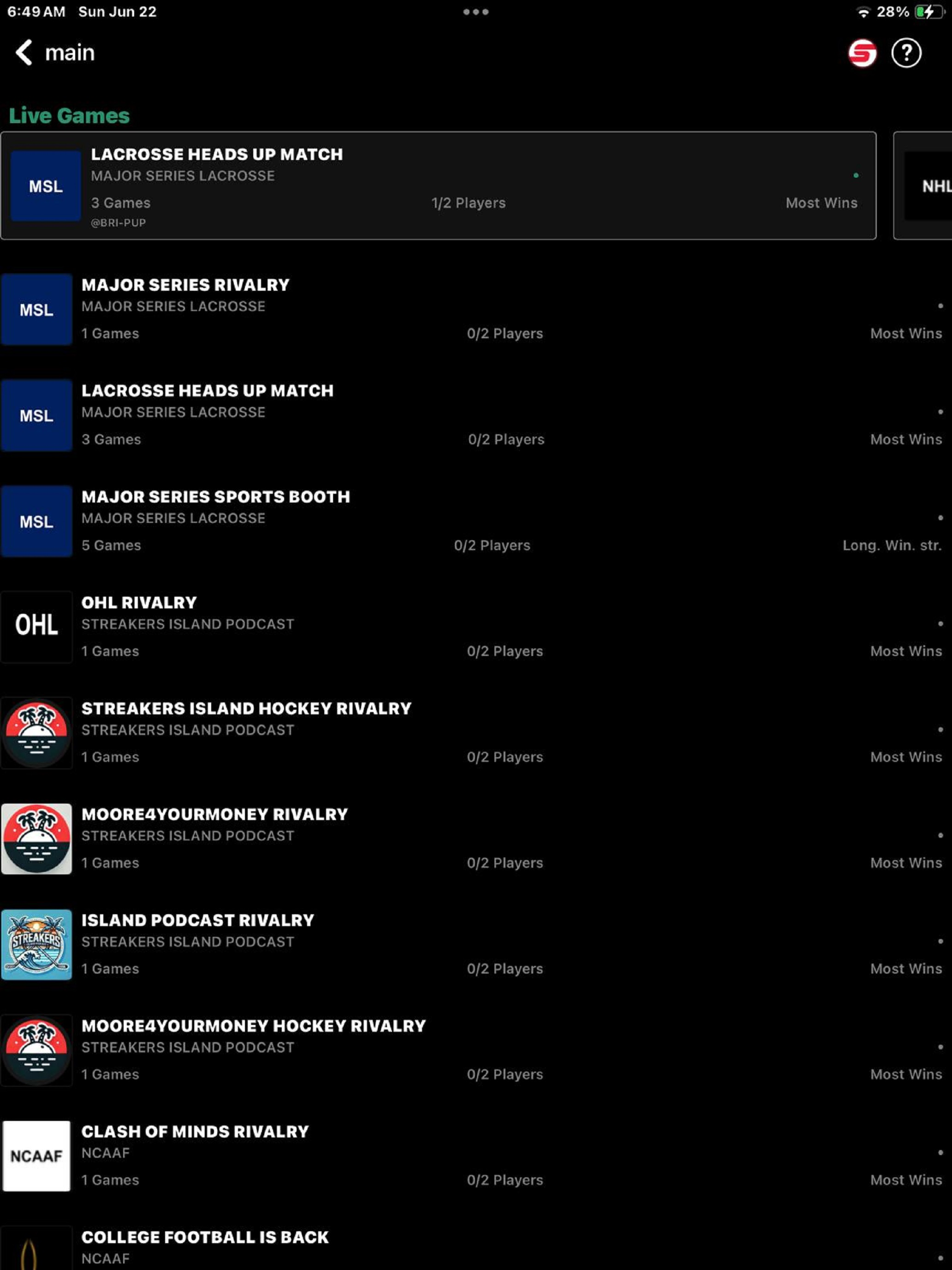Open Lacrosse Heads Up Match in the @BRI-PUP card
Screen dimensions: 952x1270
pyautogui.click(x=217, y=155)
